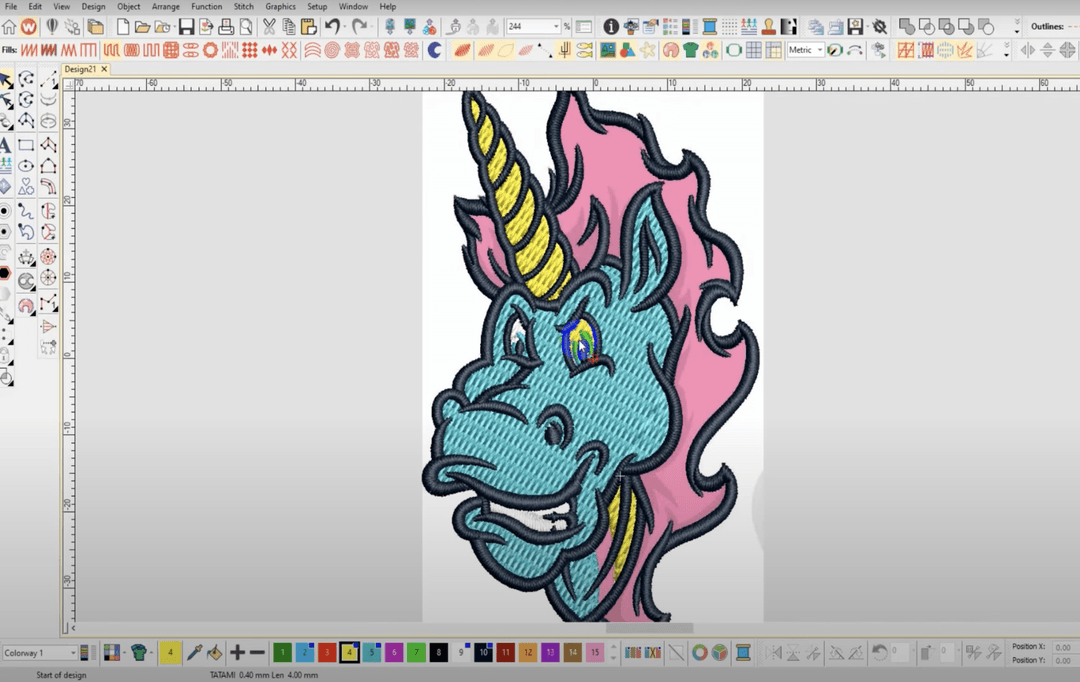1080x682 pixels.
Task: Open the Stitch menu
Action: [243, 6]
